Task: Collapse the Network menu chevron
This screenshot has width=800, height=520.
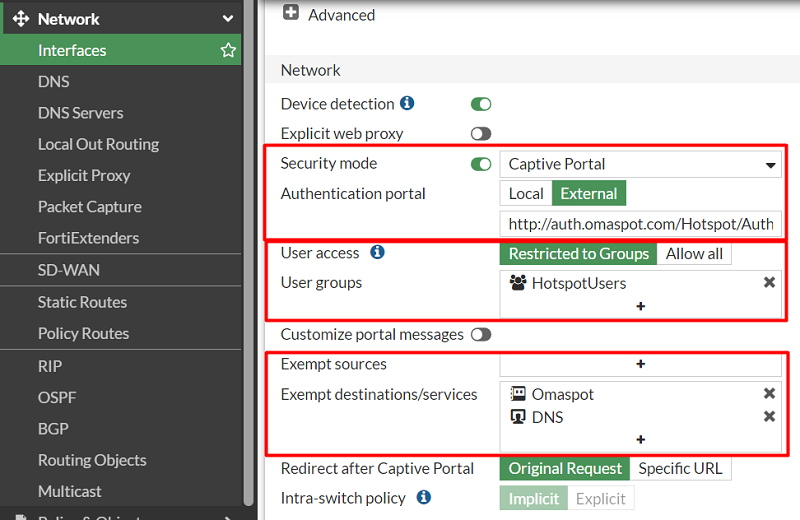Action: [228, 19]
